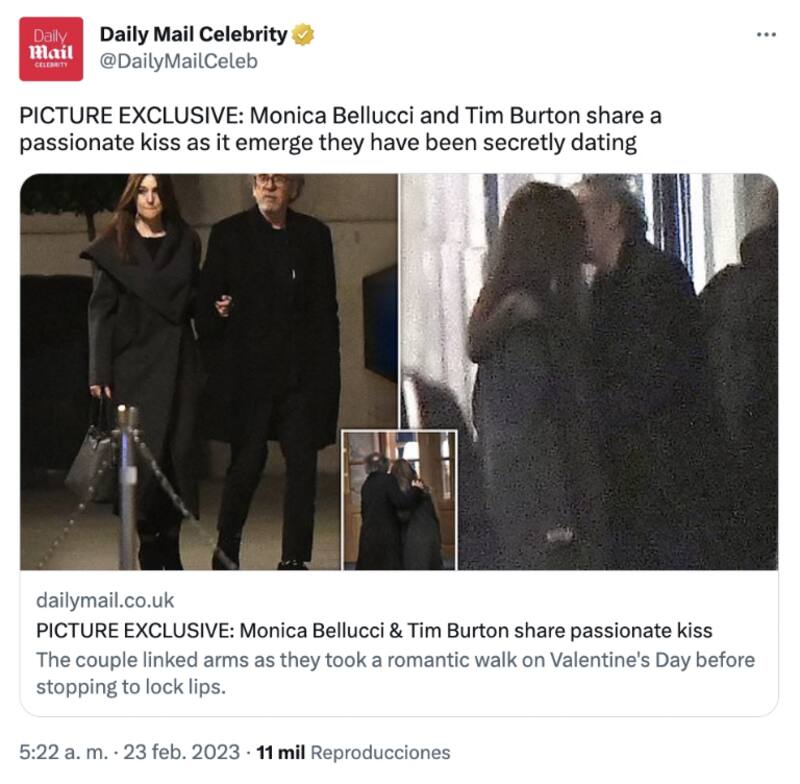Image resolution: width=800 pixels, height=784 pixels.
Task: Open the Daily Mail Celebrity display name
Action: [x=194, y=35]
